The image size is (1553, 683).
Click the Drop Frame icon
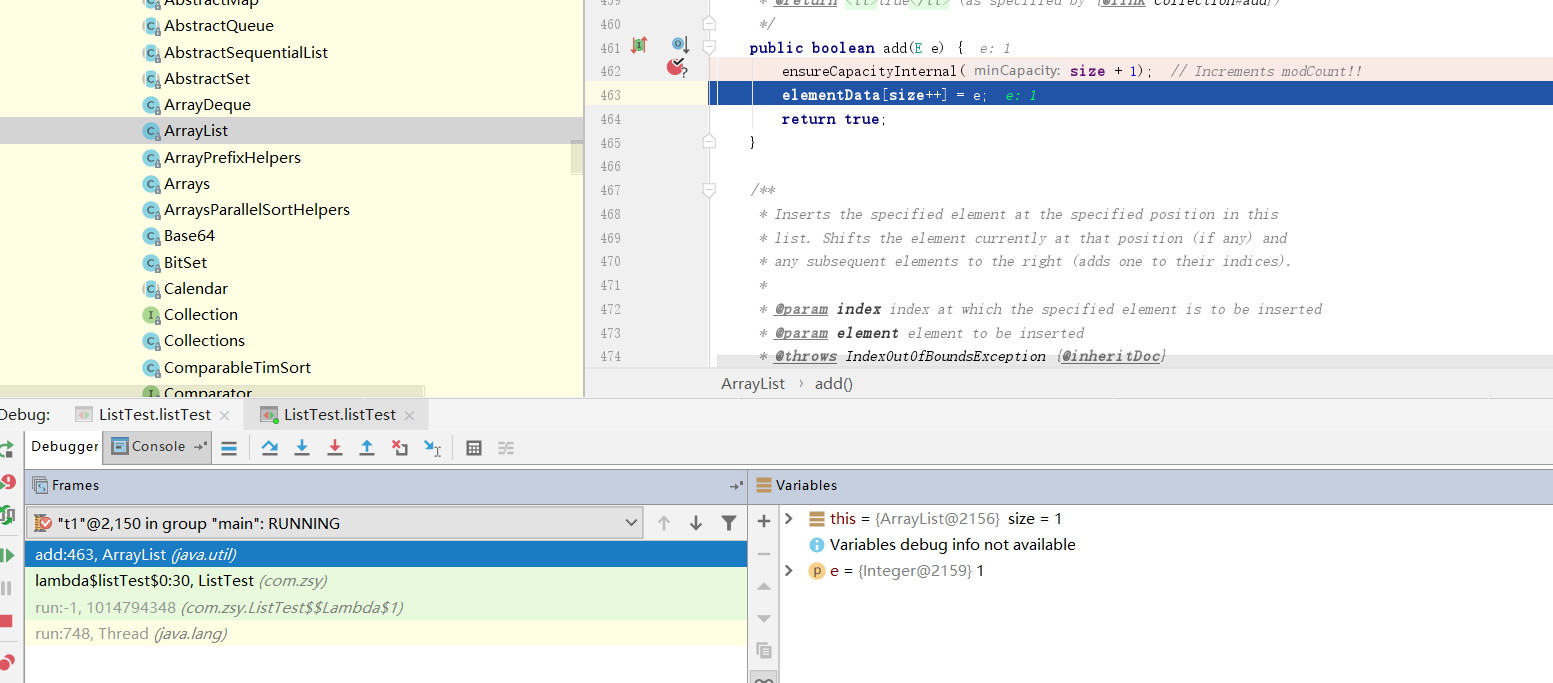pyautogui.click(x=400, y=448)
